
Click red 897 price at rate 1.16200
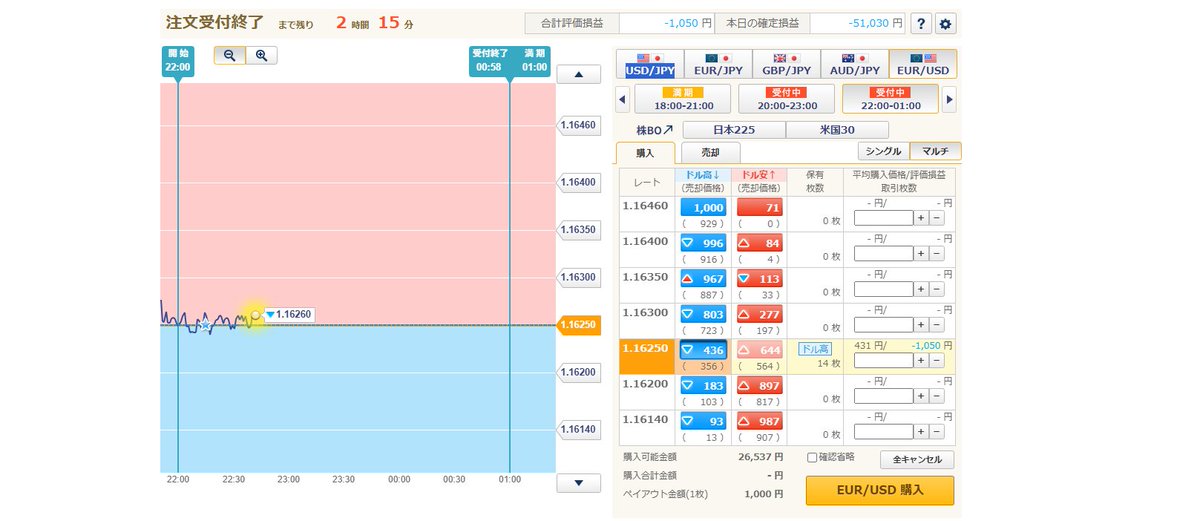click(760, 386)
